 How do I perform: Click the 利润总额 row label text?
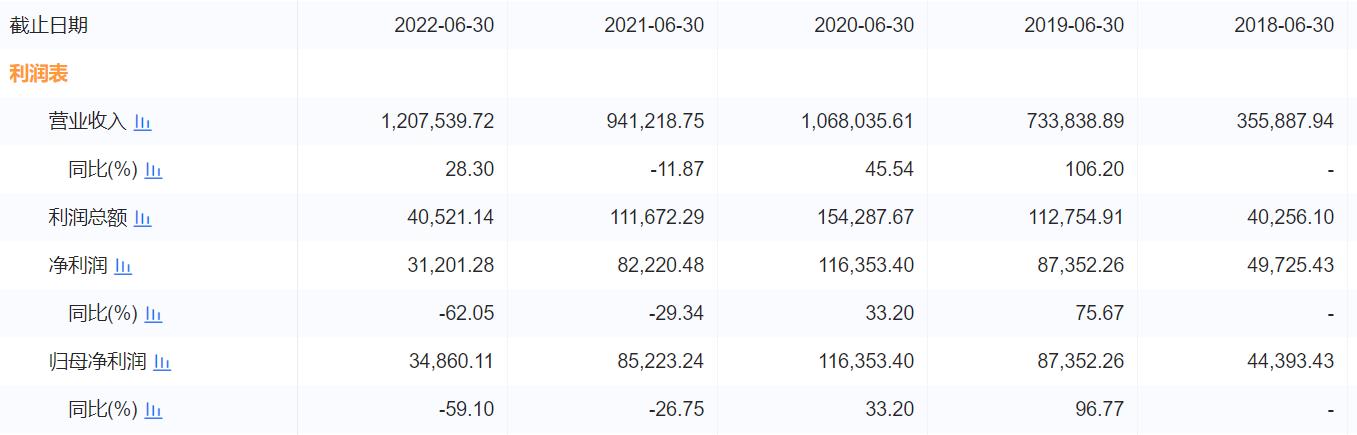coord(87,218)
